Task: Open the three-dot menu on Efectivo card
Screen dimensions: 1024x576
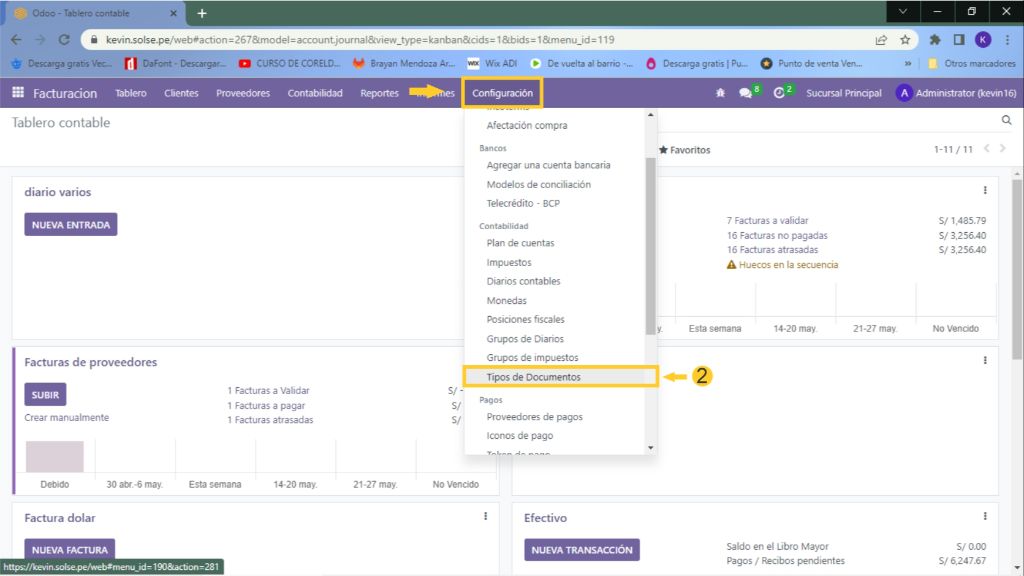Action: coord(985,516)
